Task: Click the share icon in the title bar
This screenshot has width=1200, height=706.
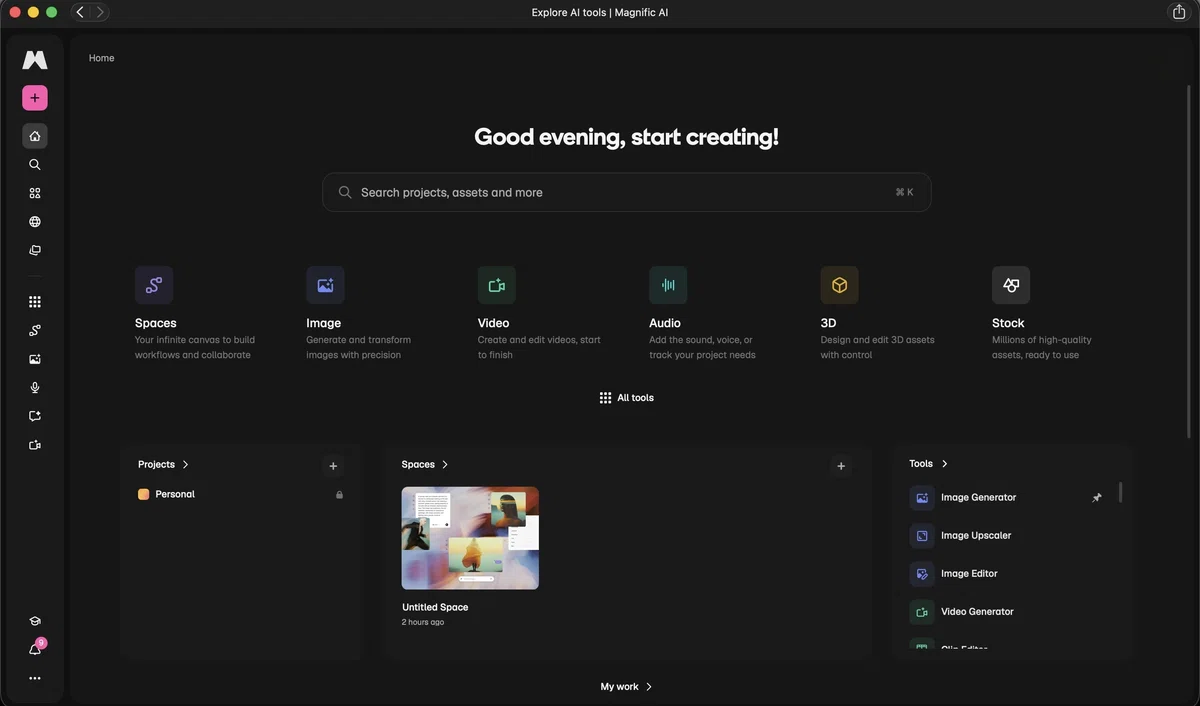Action: [x=1178, y=12]
